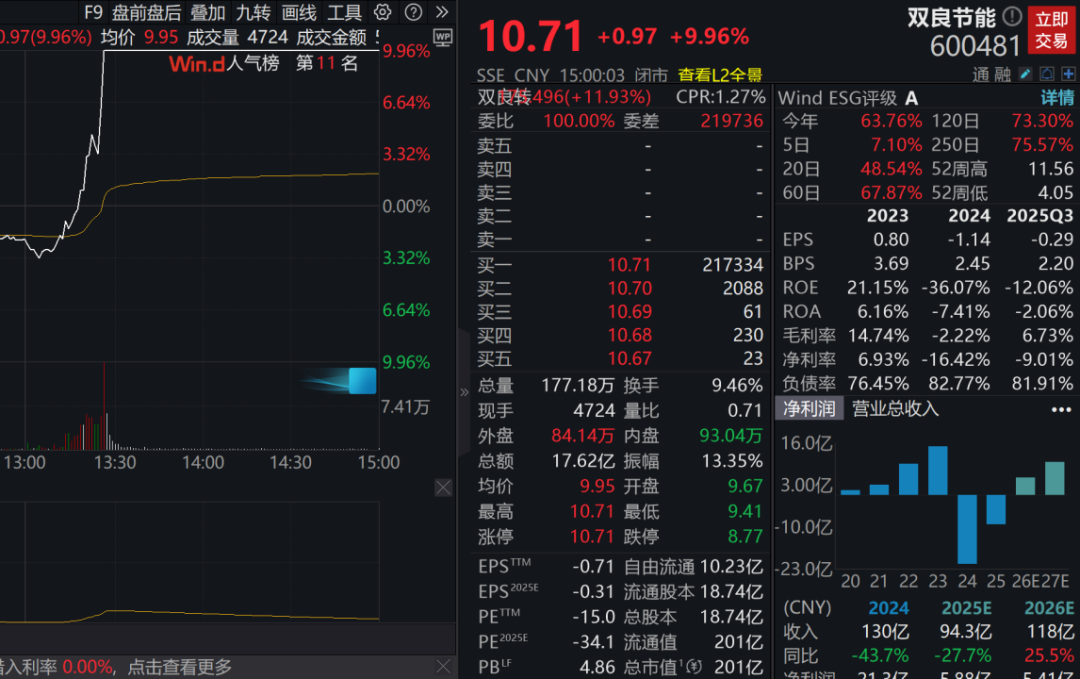Click the 通 tag under stock code
Screen dimensions: 1080x679
(981, 74)
